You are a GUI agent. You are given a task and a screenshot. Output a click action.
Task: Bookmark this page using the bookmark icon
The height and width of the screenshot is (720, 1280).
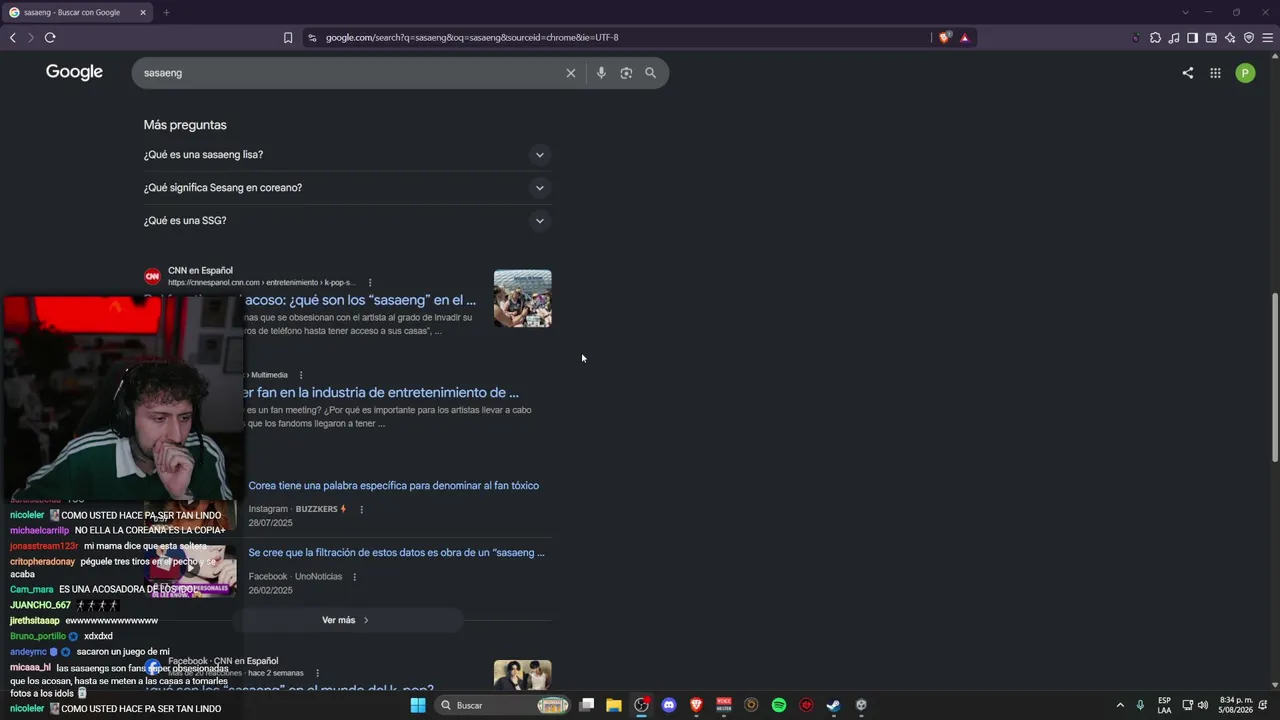coord(288,38)
